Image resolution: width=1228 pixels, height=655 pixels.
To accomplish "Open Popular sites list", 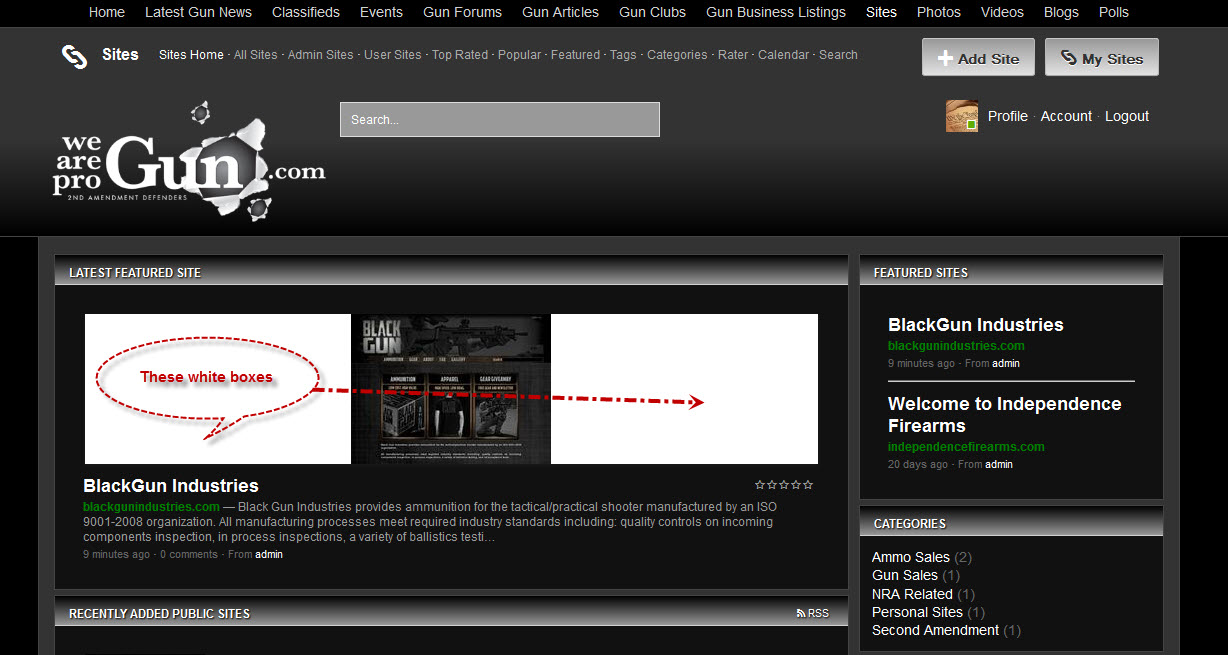I will [519, 55].
